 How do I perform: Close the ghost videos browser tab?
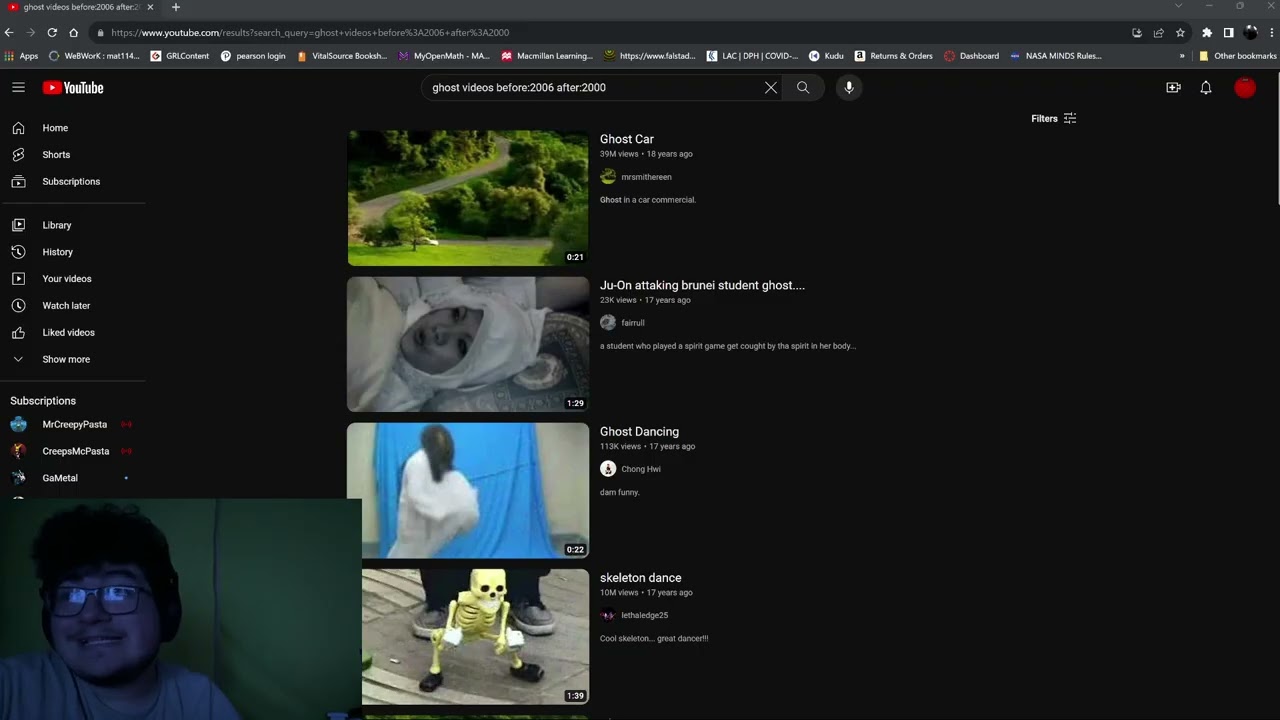tap(151, 7)
